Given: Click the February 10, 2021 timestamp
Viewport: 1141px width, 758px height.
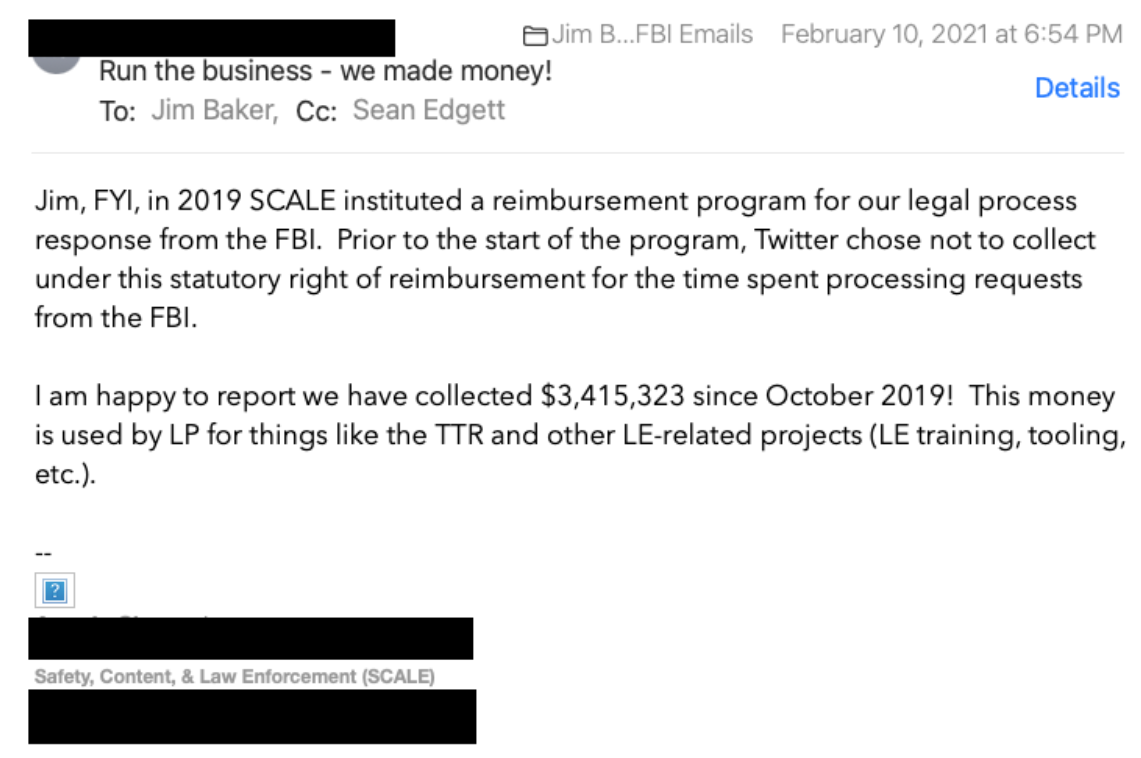Looking at the screenshot, I should 951,35.
